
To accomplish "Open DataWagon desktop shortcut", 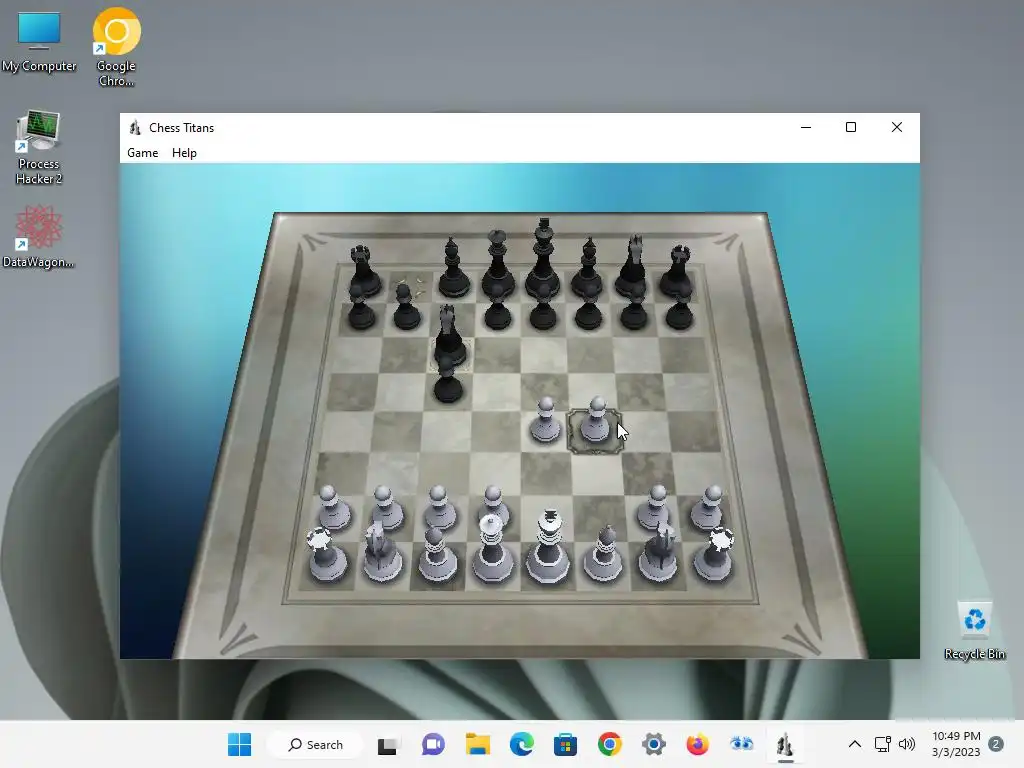I will tap(39, 236).
